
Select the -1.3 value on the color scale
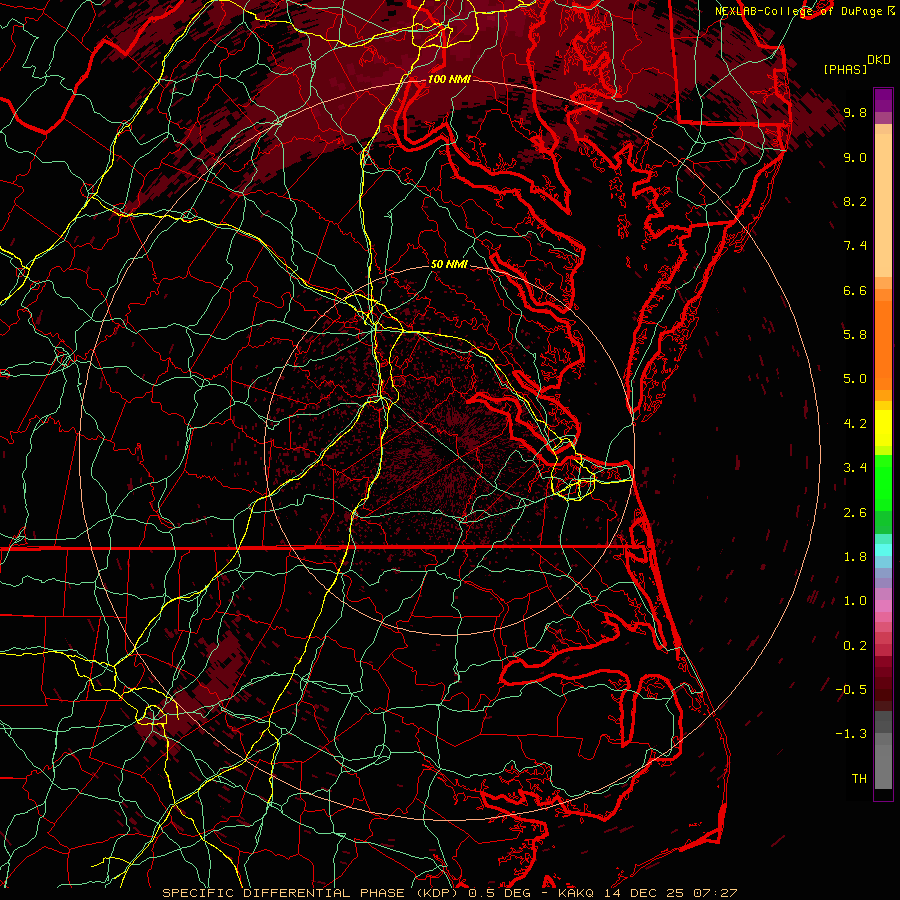851,734
